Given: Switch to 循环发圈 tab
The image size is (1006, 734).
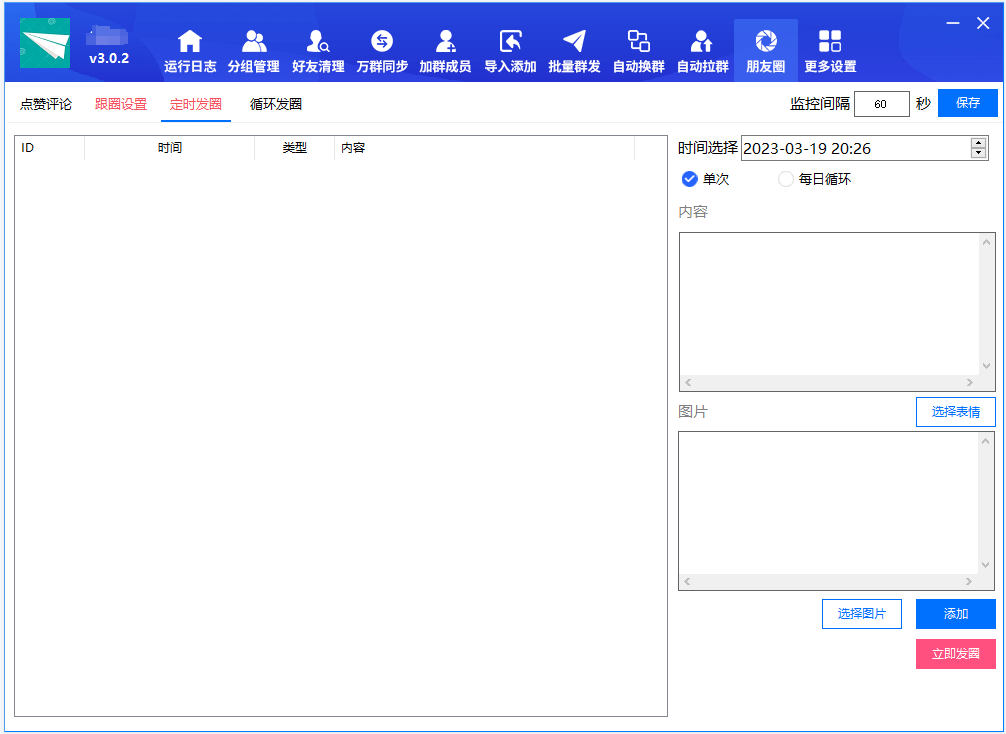Looking at the screenshot, I should point(276,104).
